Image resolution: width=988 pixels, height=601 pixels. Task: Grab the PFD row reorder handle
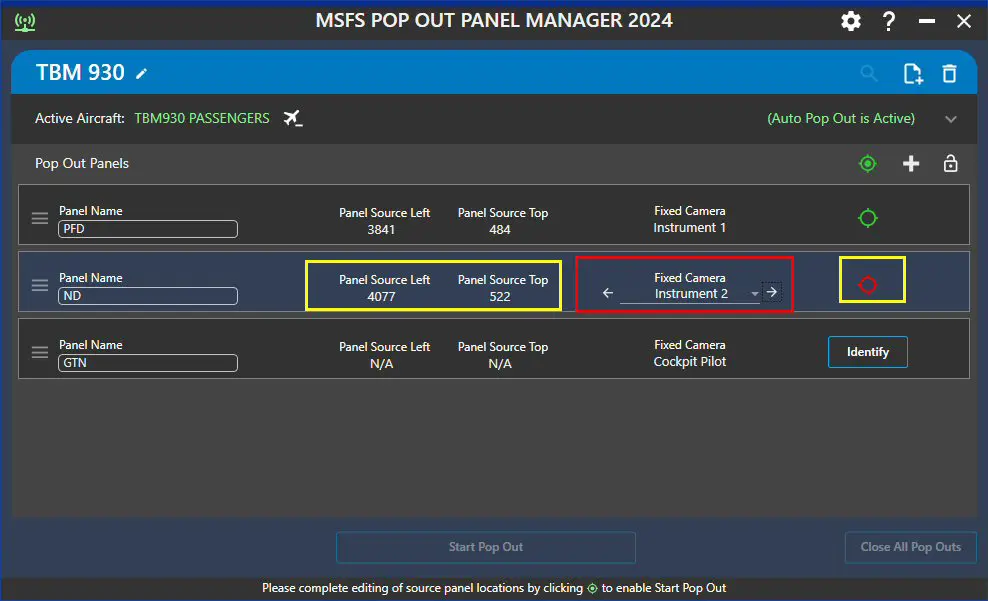(40, 218)
